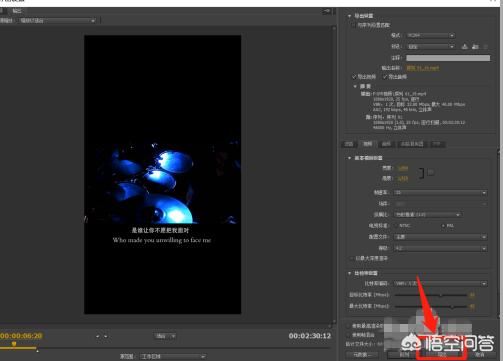Click the set in point icon
The image size is (503, 361).
[x=97, y=336]
